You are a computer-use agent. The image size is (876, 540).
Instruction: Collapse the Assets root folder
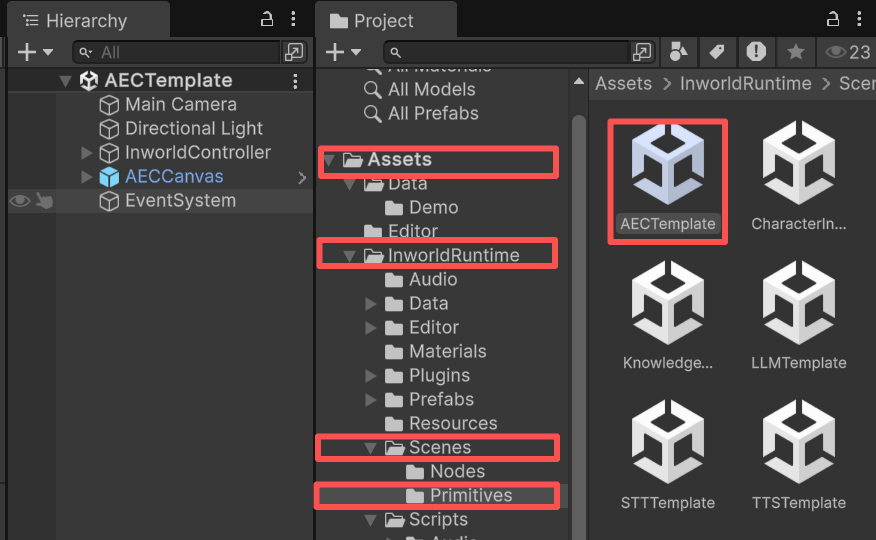click(x=330, y=160)
